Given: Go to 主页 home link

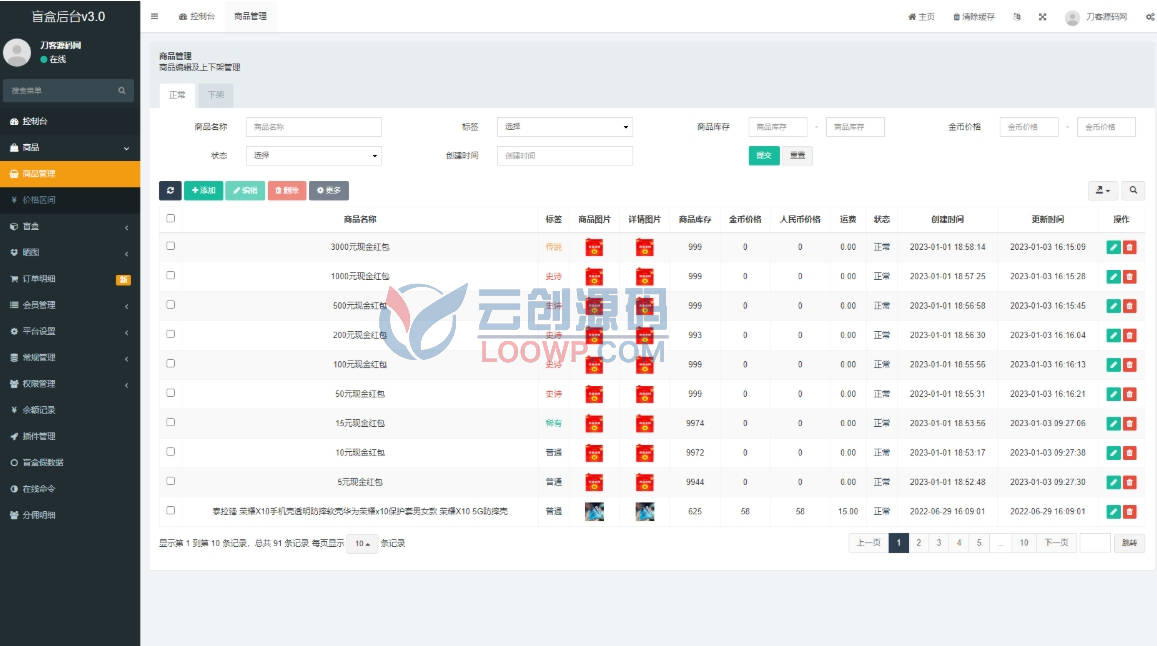Looking at the screenshot, I should pyautogui.click(x=921, y=16).
